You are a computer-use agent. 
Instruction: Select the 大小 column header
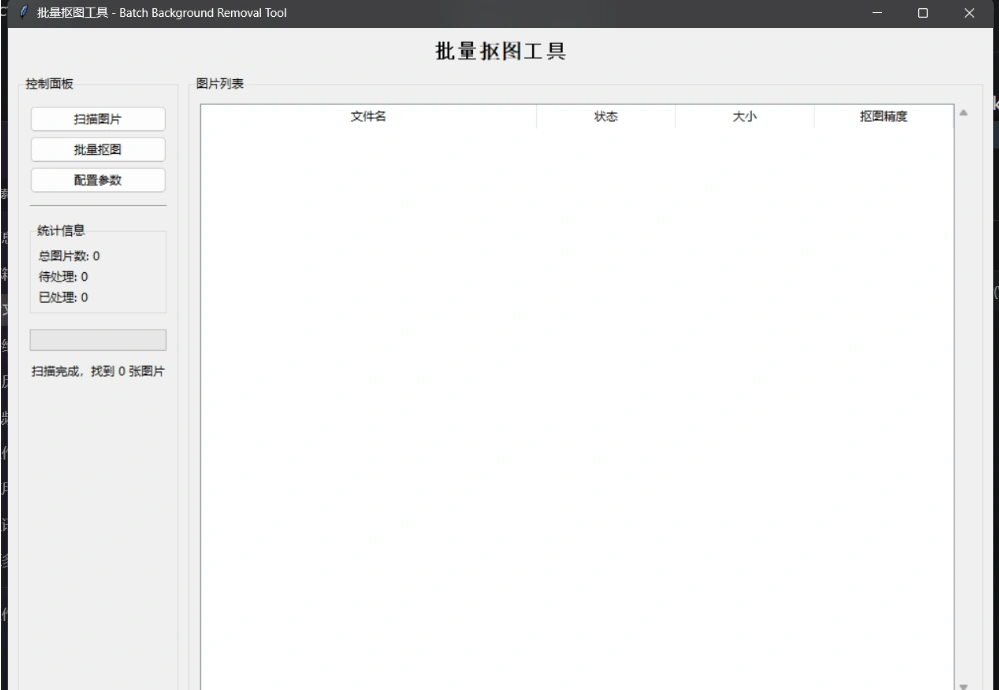745,117
